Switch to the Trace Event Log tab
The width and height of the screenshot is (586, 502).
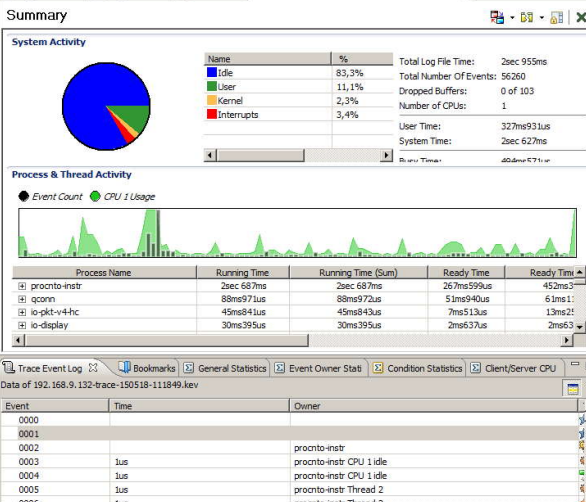click(50, 369)
